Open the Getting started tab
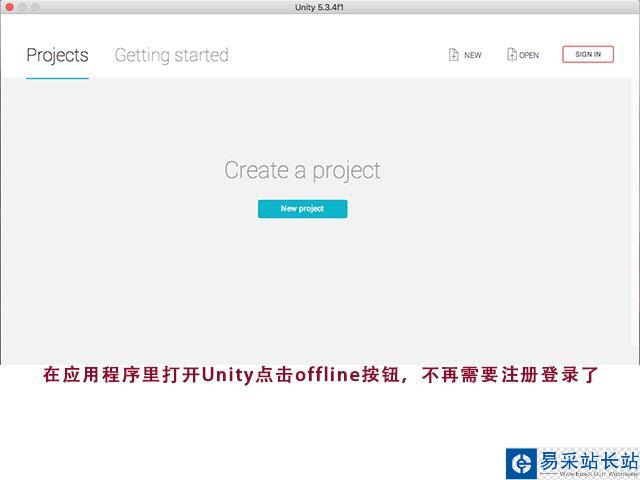The image size is (640, 480). pyautogui.click(x=171, y=56)
